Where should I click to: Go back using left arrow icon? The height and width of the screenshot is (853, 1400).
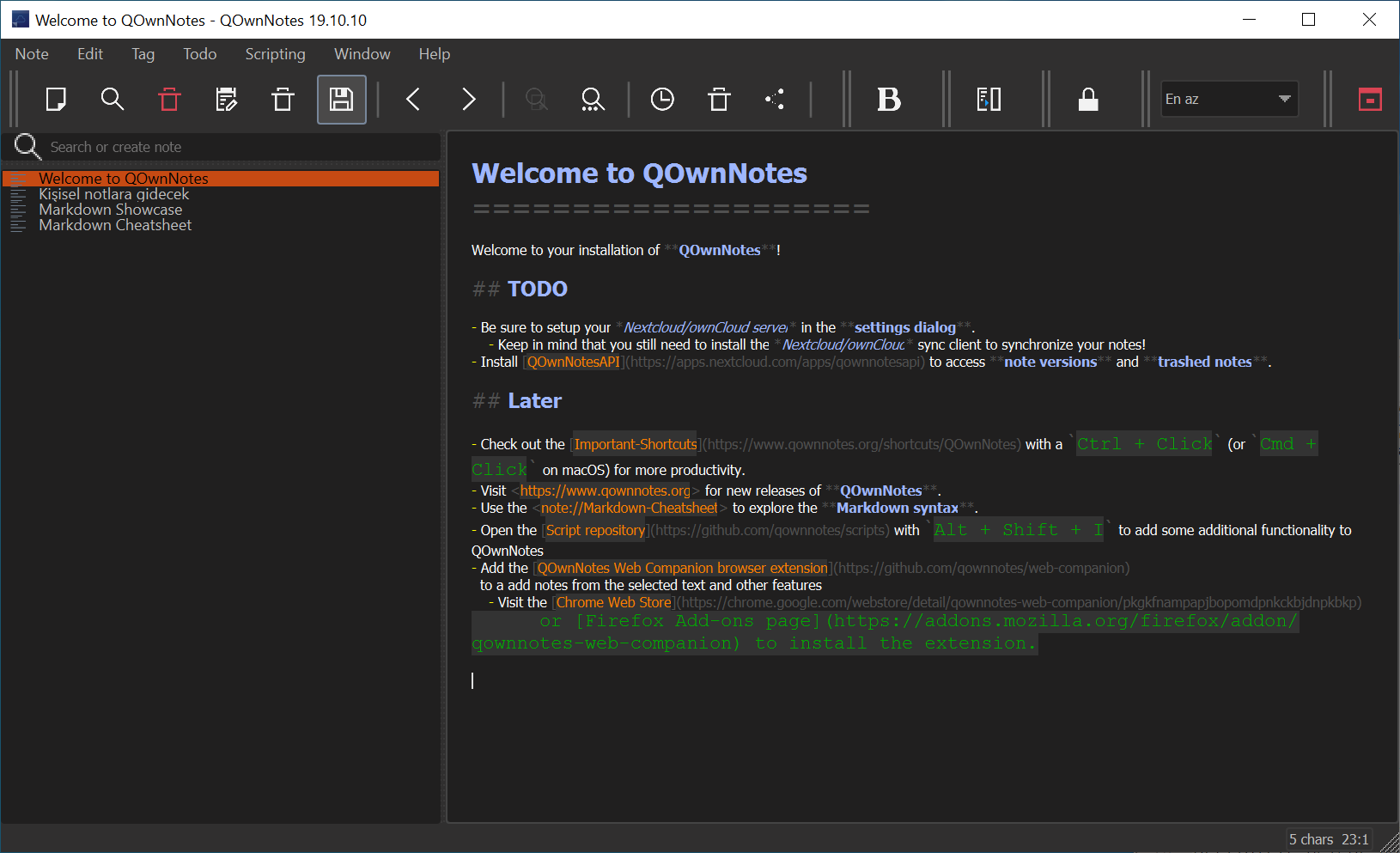click(x=413, y=100)
